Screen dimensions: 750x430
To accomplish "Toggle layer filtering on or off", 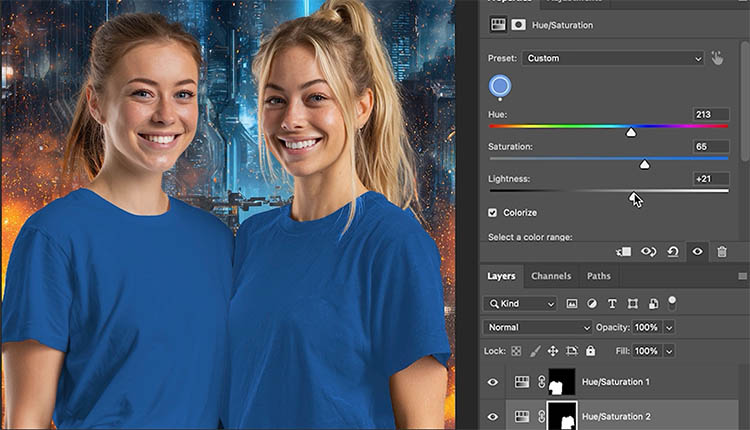I will [x=672, y=303].
